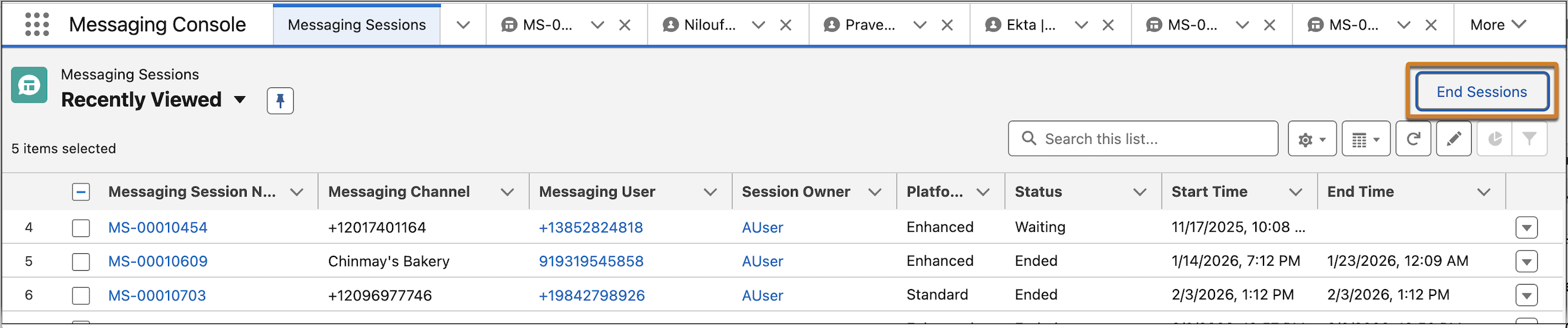
Task: Open AUser owner in MS-00010609 row
Action: coord(763,261)
